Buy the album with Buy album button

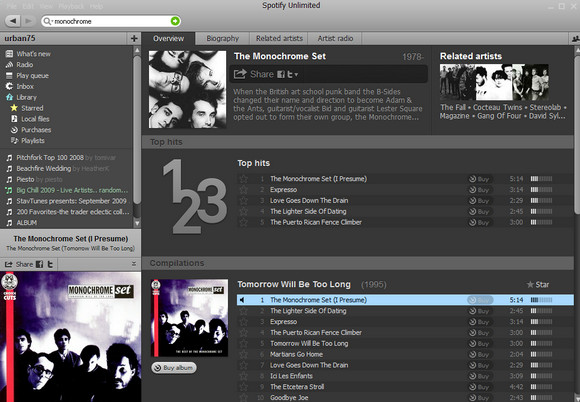click(174, 368)
